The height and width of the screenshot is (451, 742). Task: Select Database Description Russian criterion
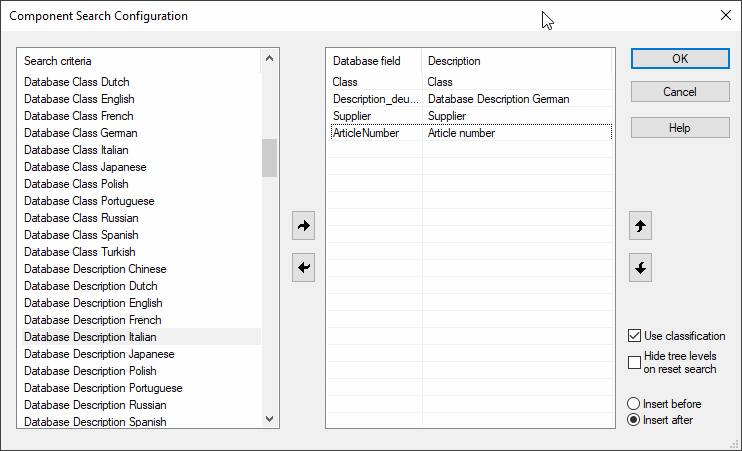click(x=141, y=405)
